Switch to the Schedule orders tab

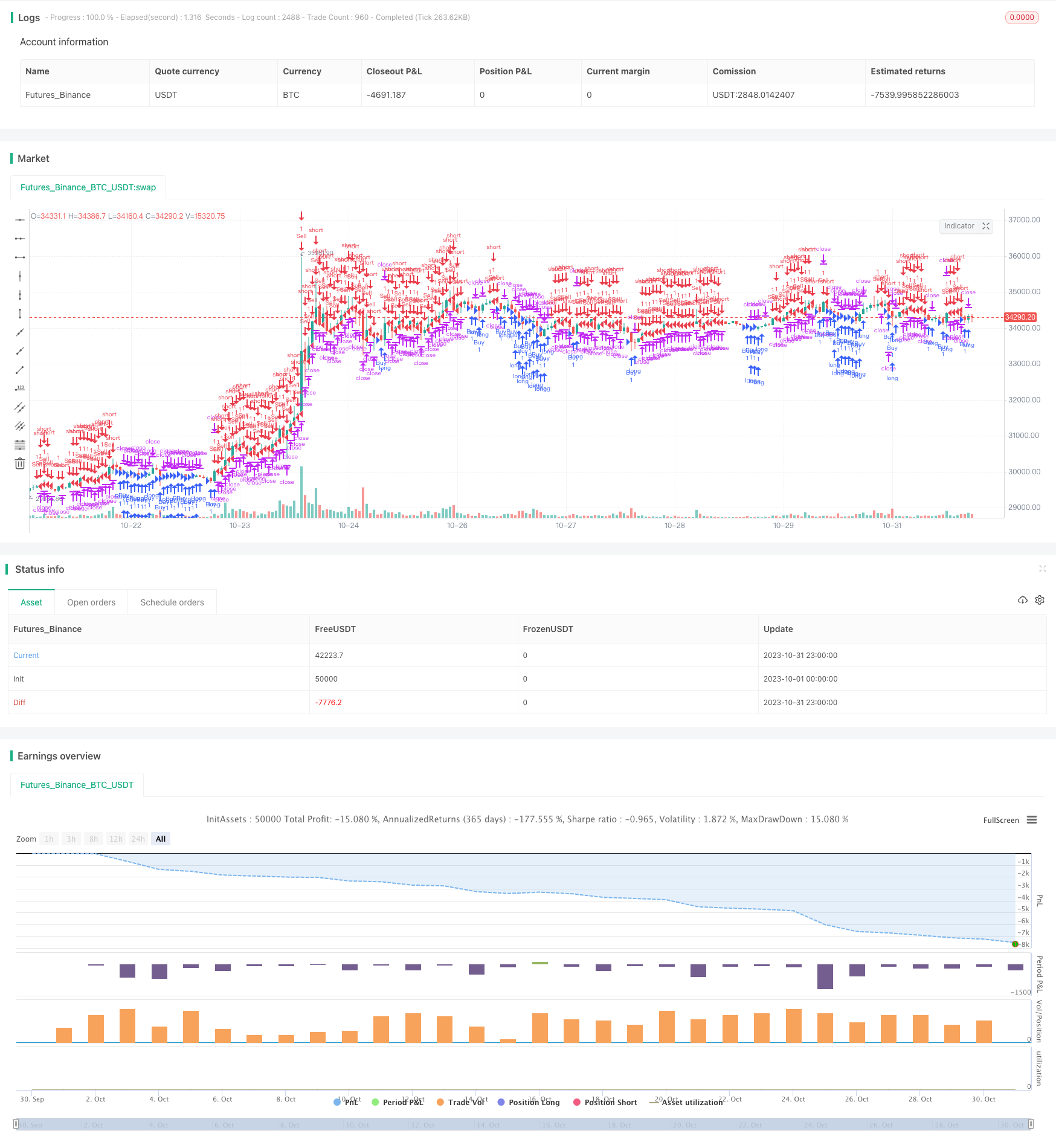(172, 602)
